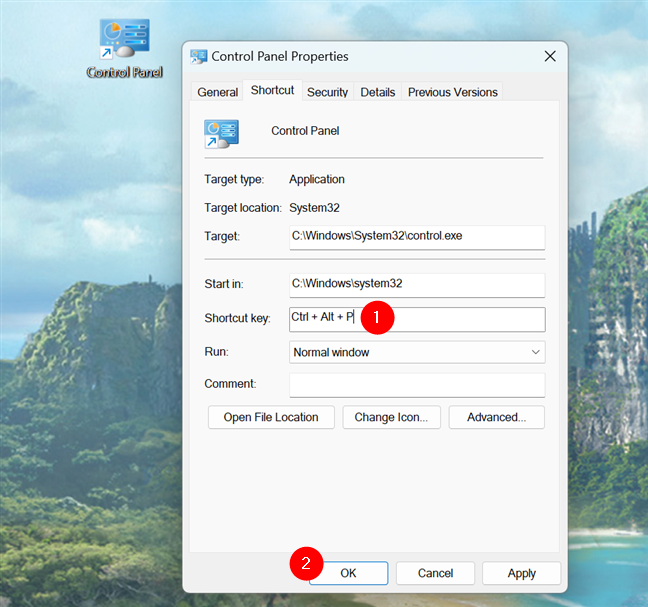Viewport: 648px width, 607px height.
Task: Open the Change Icon dialog
Action: tap(391, 417)
